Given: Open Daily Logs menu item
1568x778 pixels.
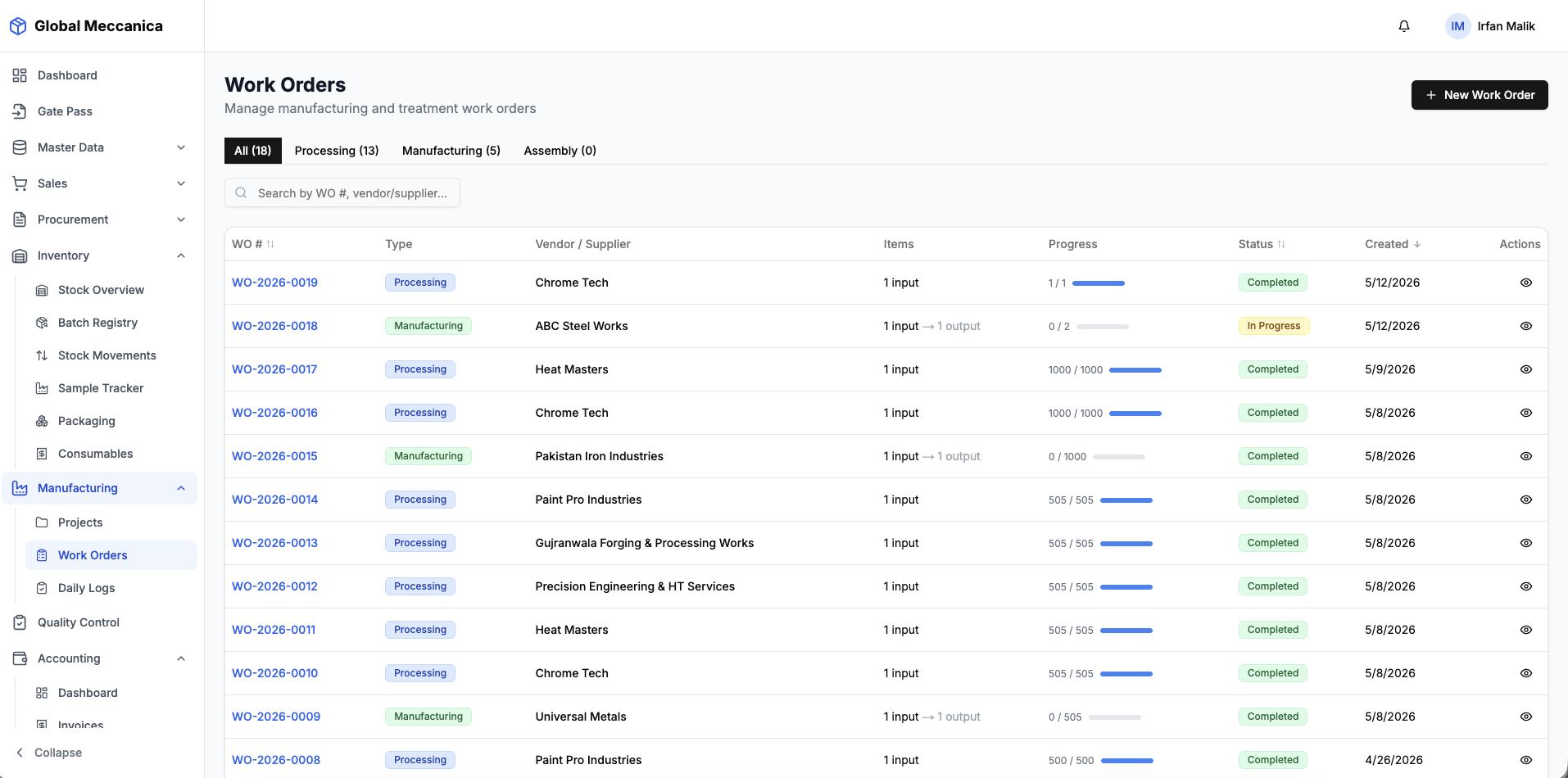Looking at the screenshot, I should pyautogui.click(x=111, y=588).
